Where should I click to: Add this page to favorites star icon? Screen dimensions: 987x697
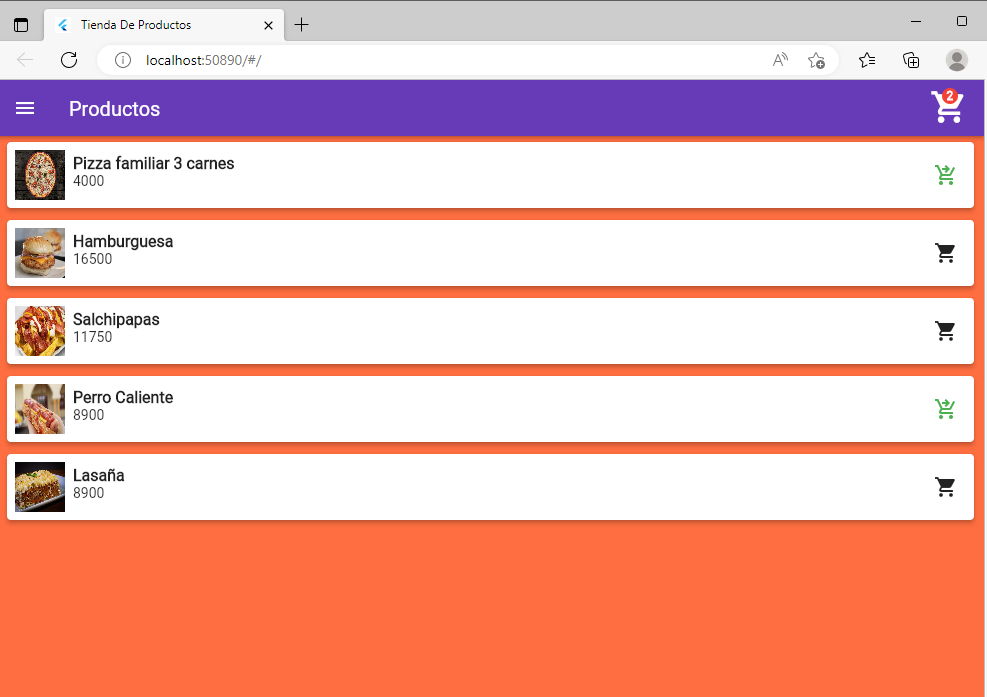(x=816, y=60)
